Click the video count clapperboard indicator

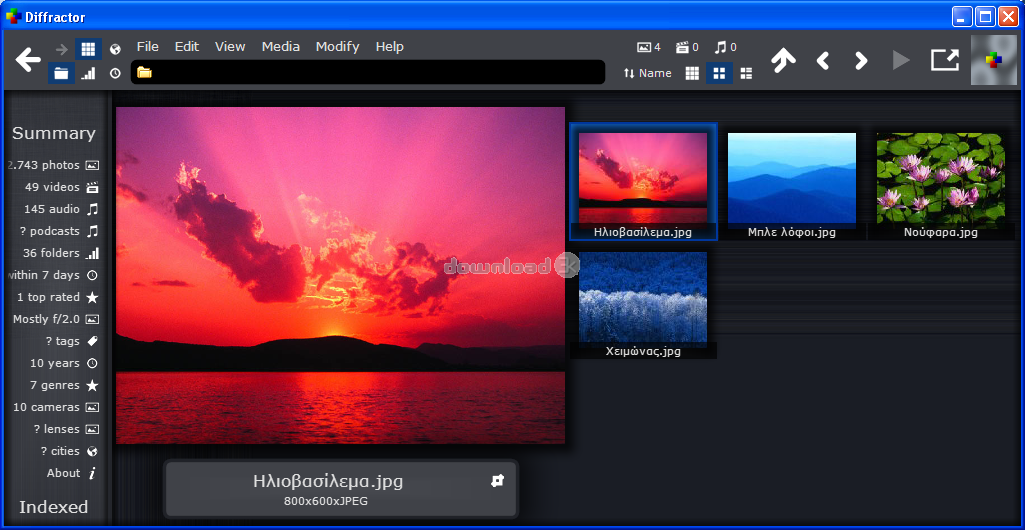tap(687, 47)
